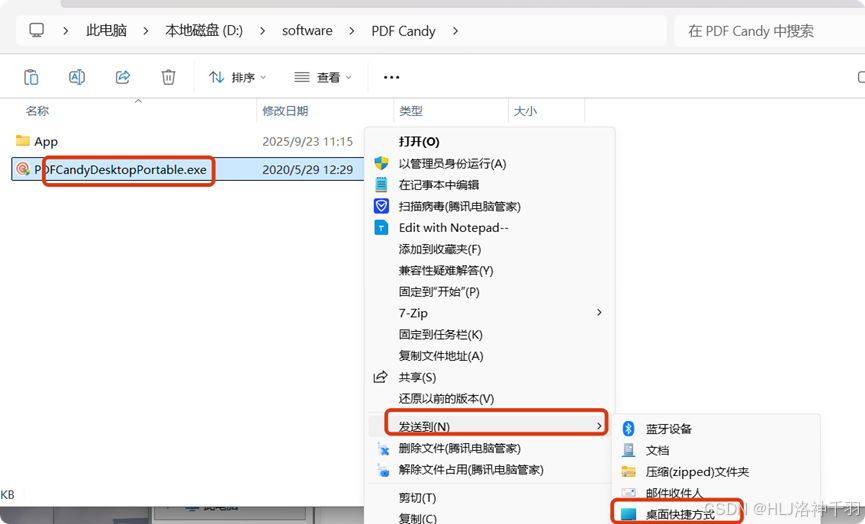Go to 本地磁盘 (D:) breadcrumb
Screen dimensions: 865x524
coord(204,30)
